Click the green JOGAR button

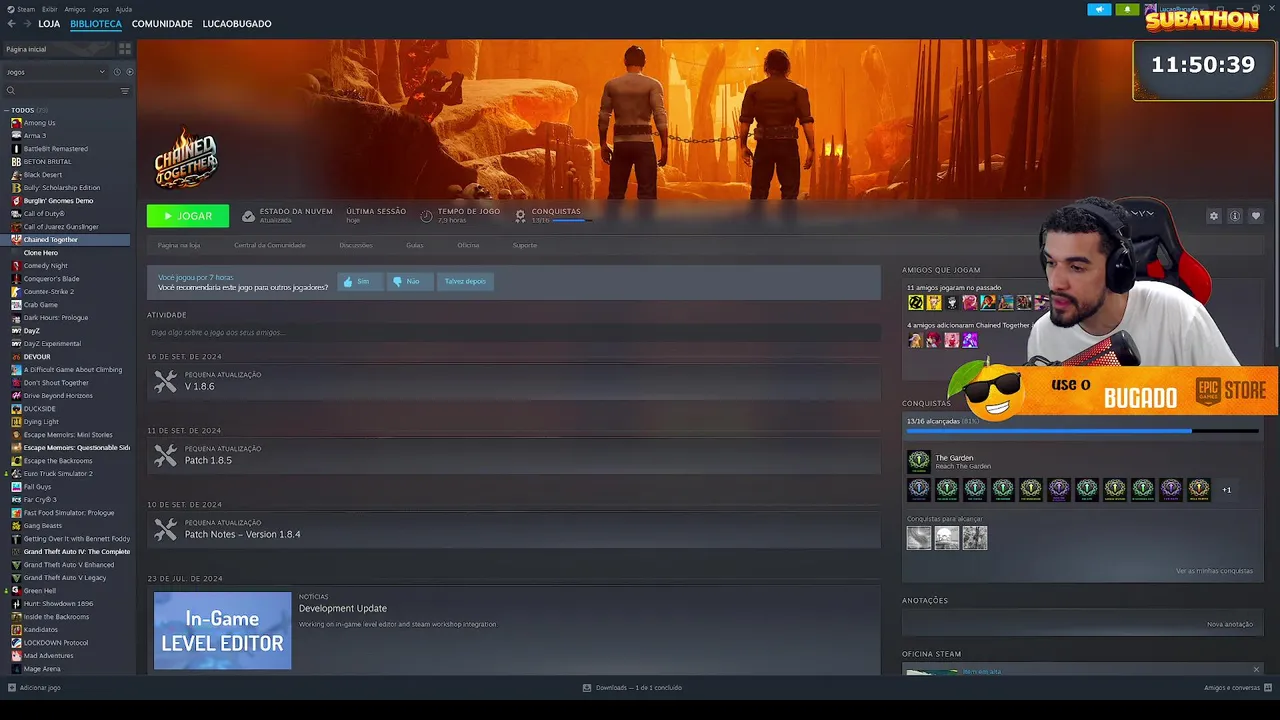point(188,216)
